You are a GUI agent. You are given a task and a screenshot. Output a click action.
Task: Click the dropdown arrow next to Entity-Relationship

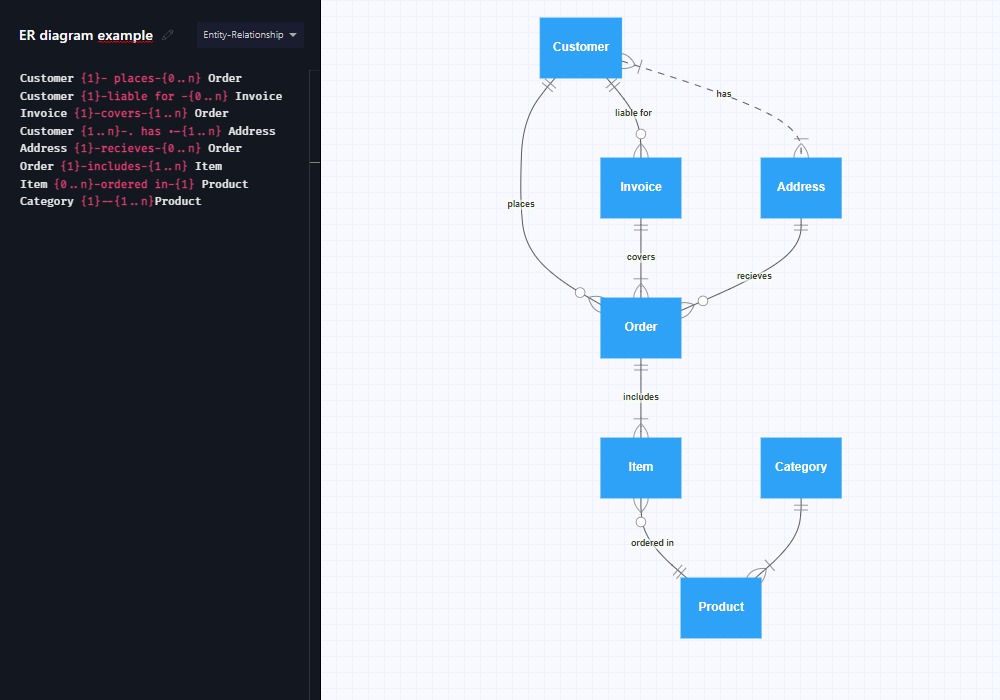(293, 35)
